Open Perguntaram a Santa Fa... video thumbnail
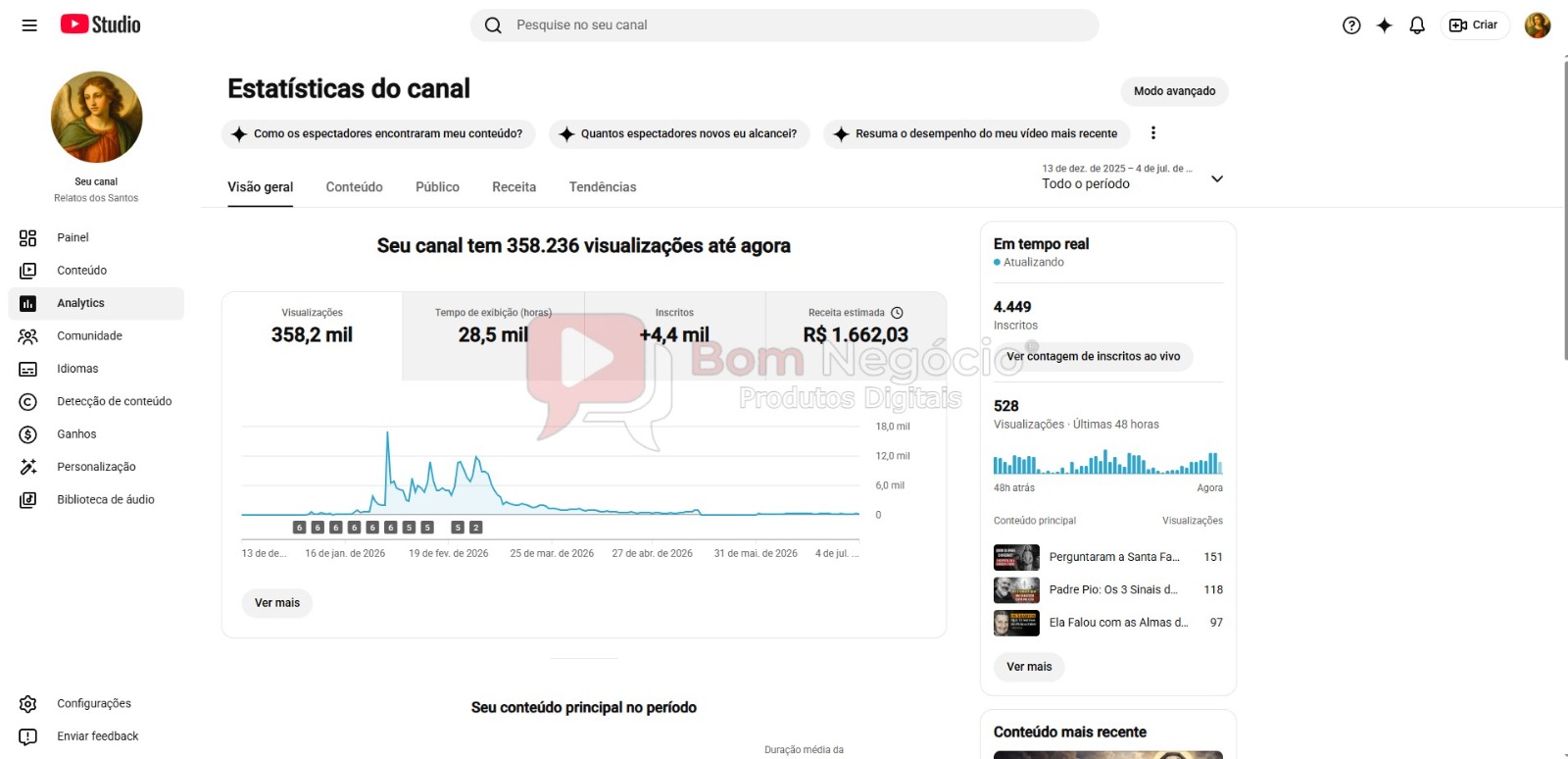Screen dimensions: 1568x759 point(1016,557)
